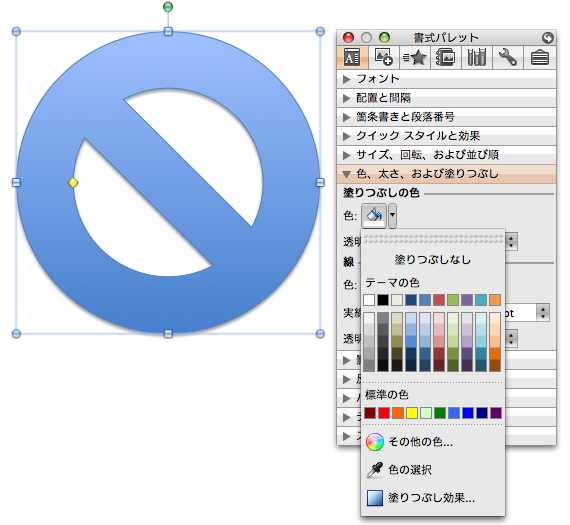Screen dimensions: 570x525
Task: Click the paint bucket fill color button
Action: click(374, 216)
